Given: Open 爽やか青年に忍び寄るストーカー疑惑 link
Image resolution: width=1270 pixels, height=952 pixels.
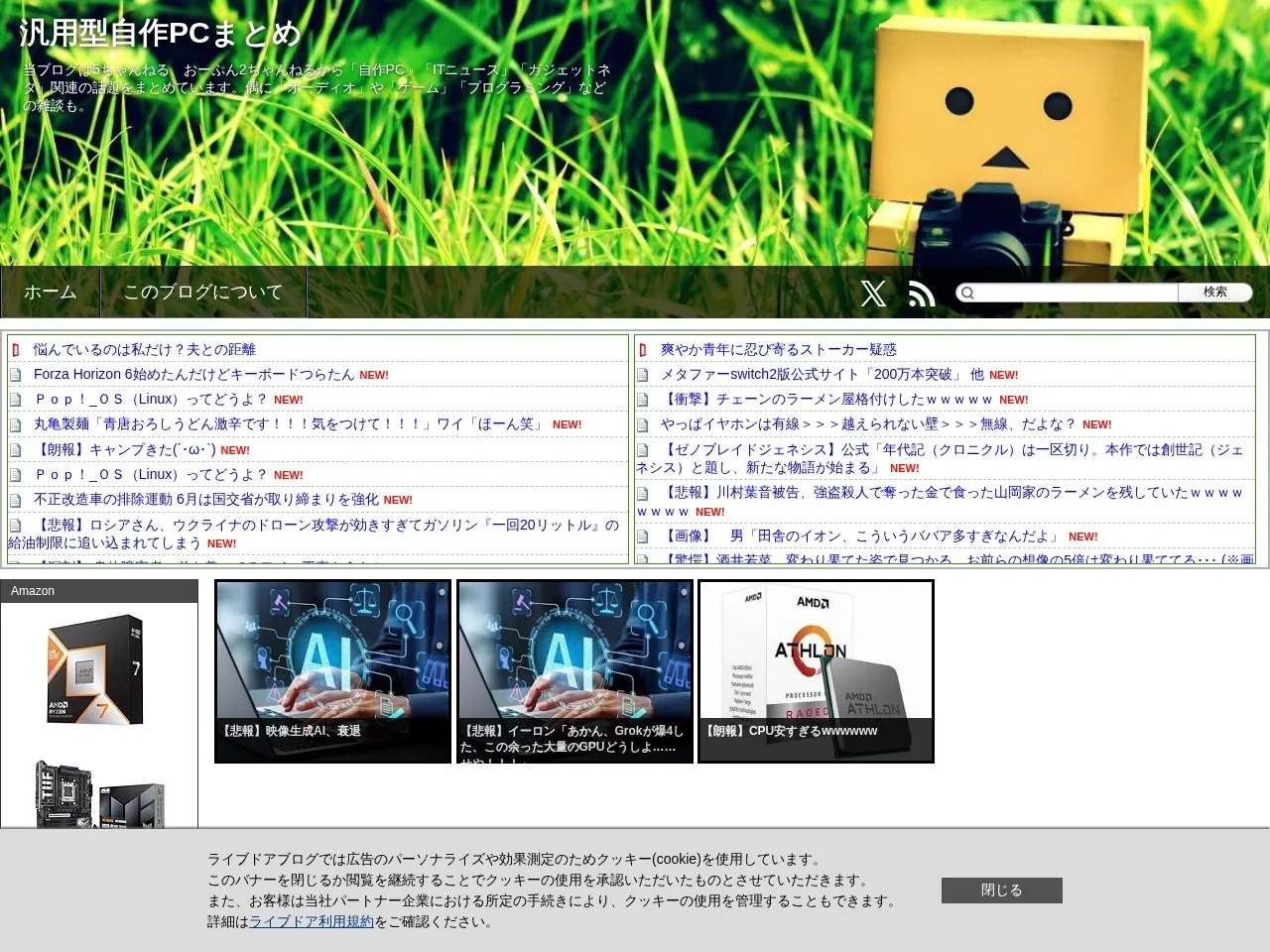Looking at the screenshot, I should click(x=779, y=349).
